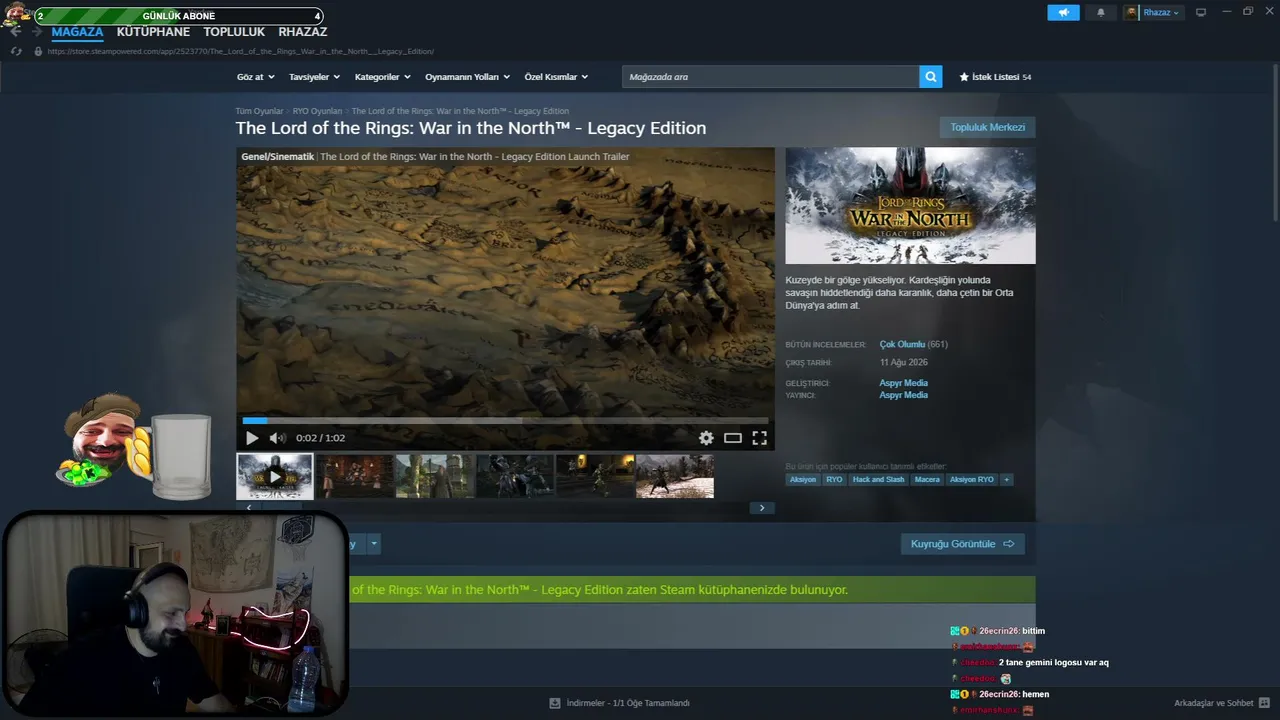Expand the Kategoriler menu
Image resolution: width=1280 pixels, height=720 pixels.
pos(382,77)
